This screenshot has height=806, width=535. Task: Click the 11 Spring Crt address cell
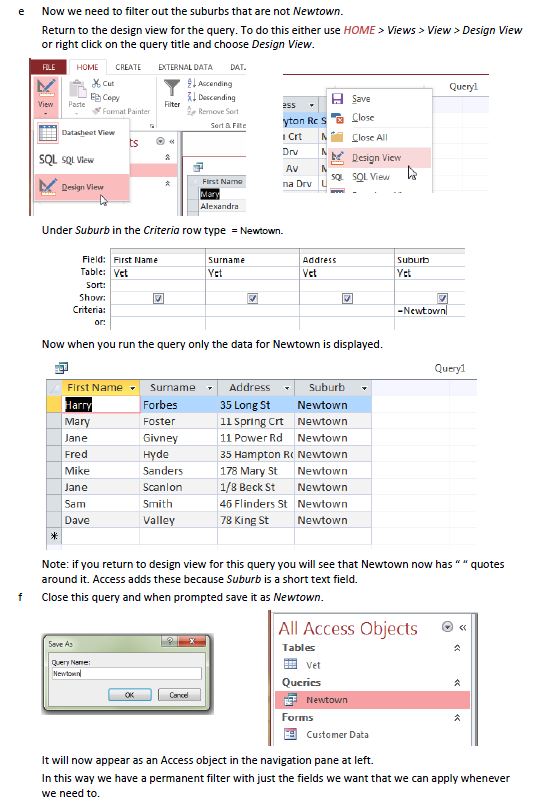click(255, 422)
